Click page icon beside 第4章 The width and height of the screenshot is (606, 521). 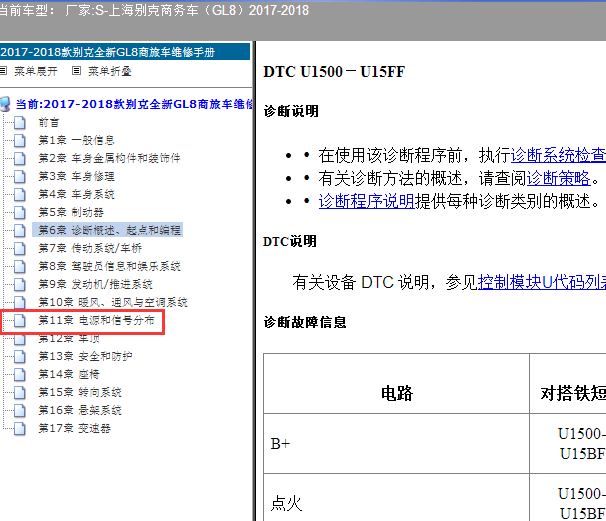click(x=20, y=194)
